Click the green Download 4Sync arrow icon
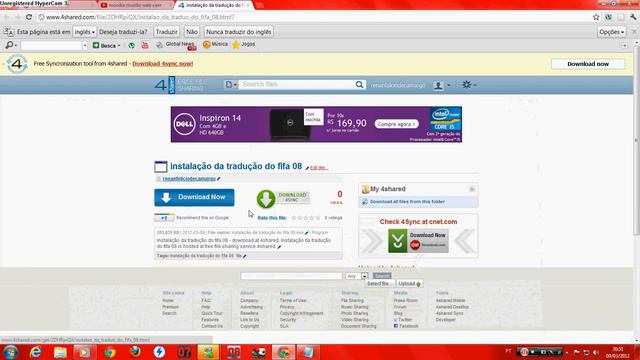The height and width of the screenshot is (360, 640). [266, 199]
